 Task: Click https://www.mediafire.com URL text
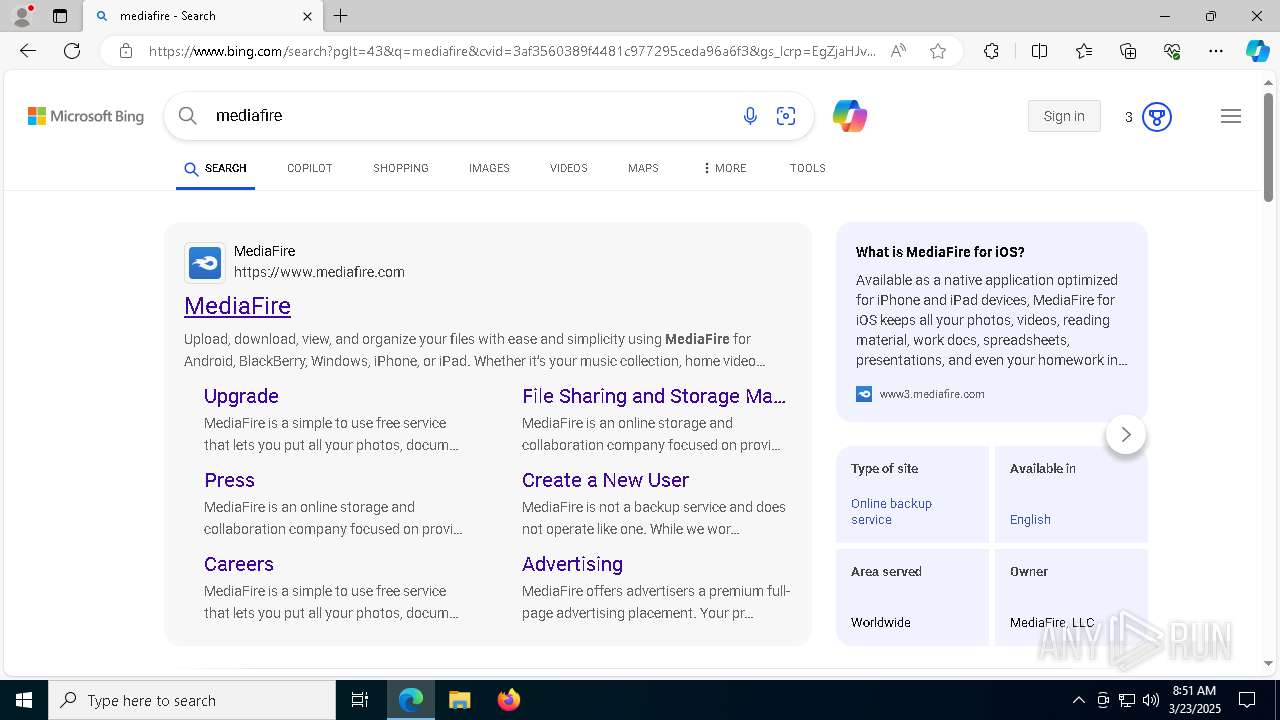[x=319, y=272]
